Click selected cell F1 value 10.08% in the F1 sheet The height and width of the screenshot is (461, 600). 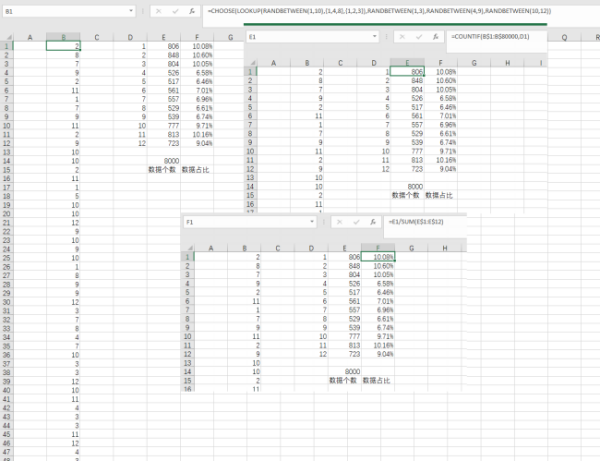coord(378,257)
